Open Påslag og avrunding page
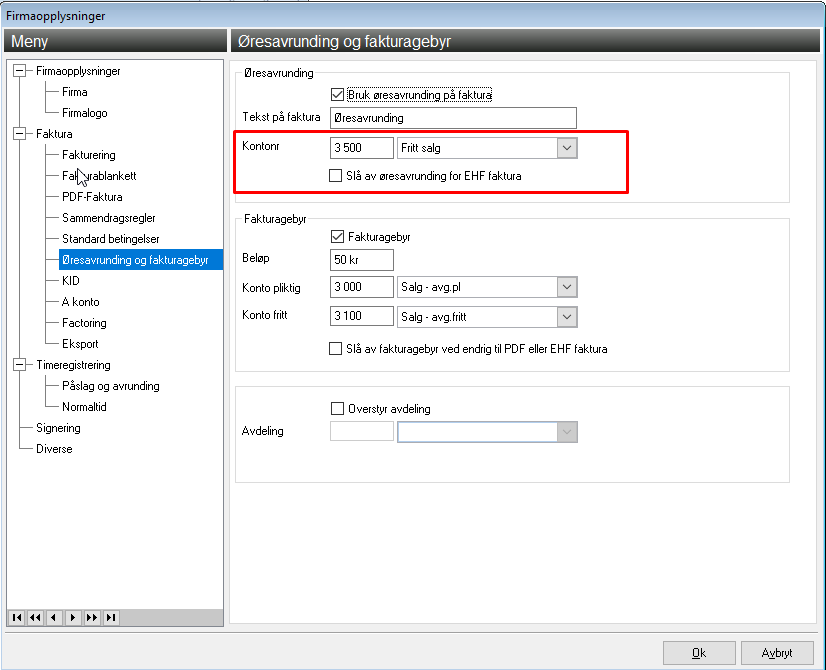Image resolution: width=826 pixels, height=670 pixels. point(111,386)
